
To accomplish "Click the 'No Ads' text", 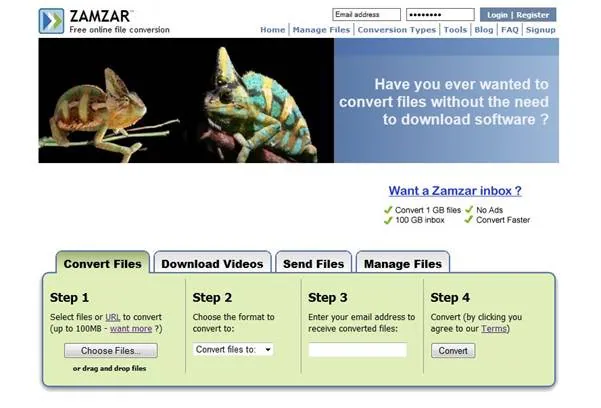I will tap(489, 210).
